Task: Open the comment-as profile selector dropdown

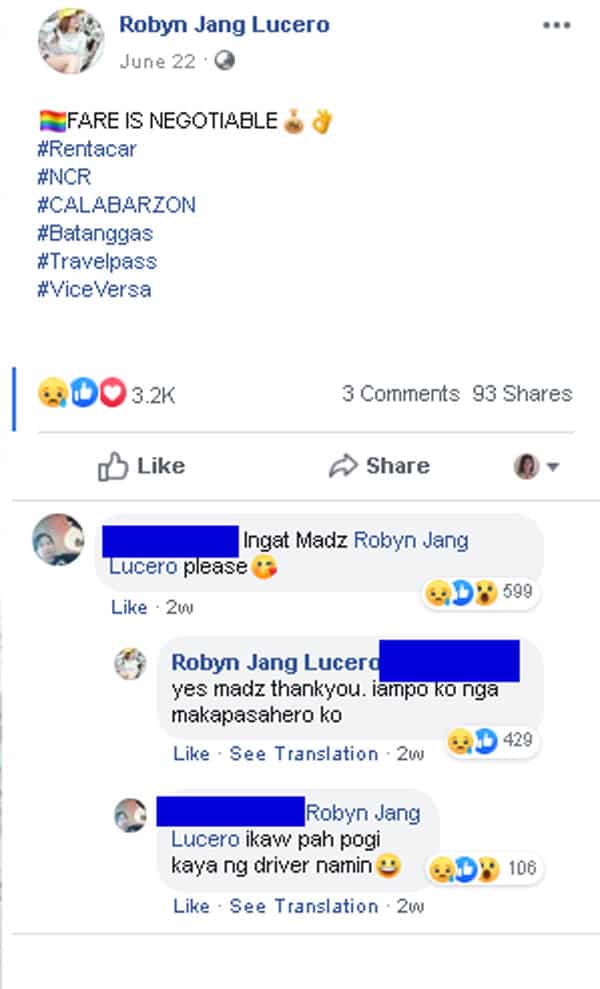Action: [x=536, y=467]
